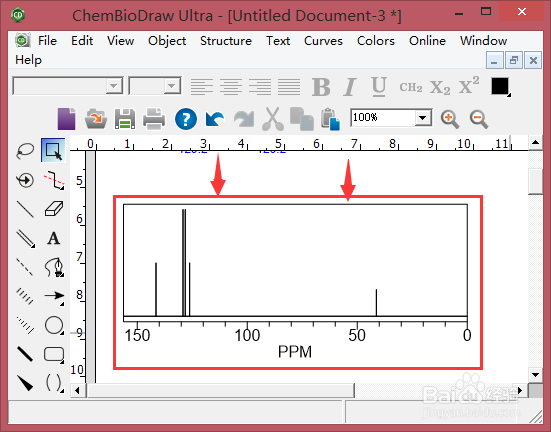The image size is (551, 432).
Task: Toggle CH2 formula formatting
Action: pyautogui.click(x=410, y=87)
